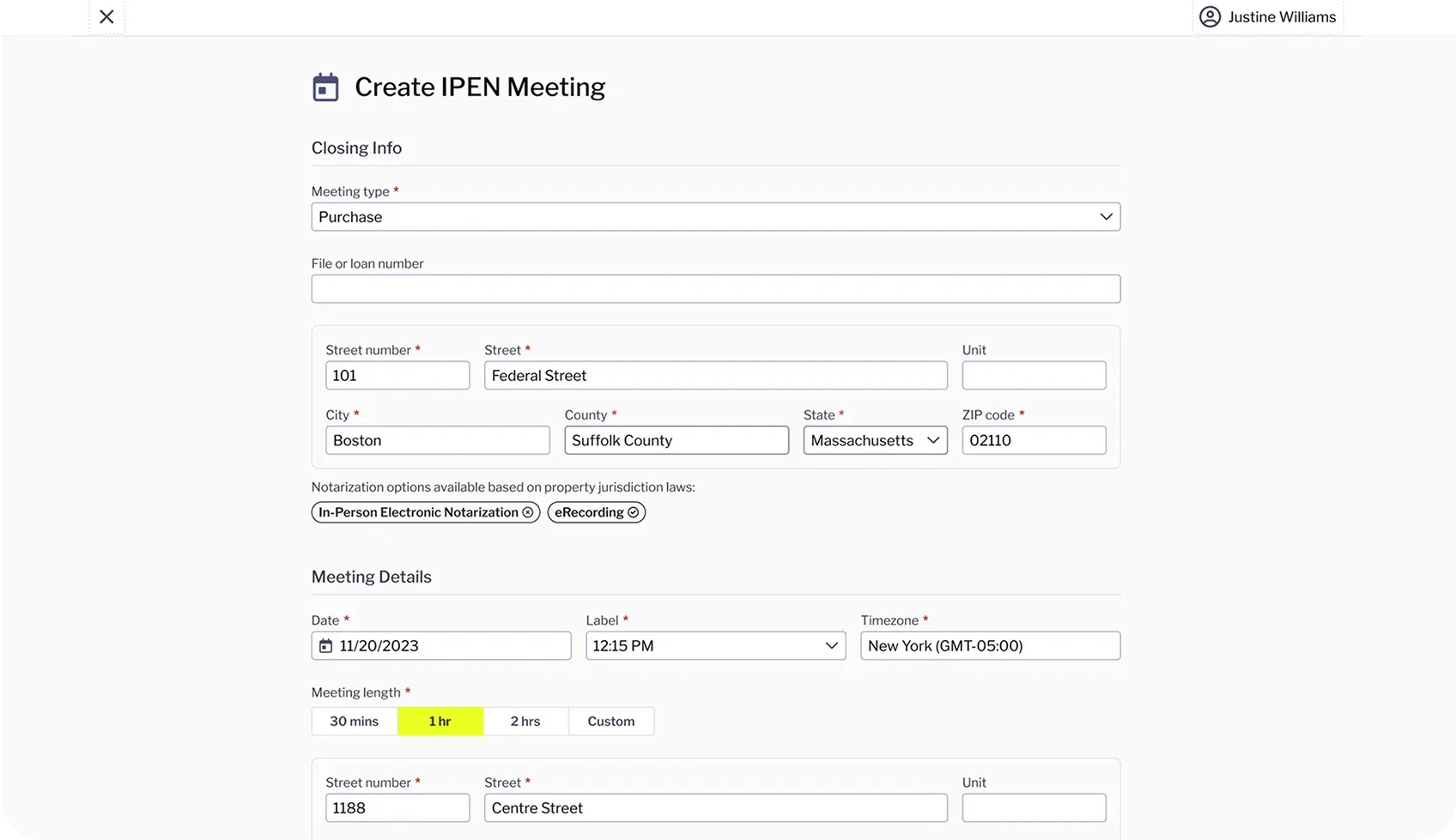The height and width of the screenshot is (840, 1456).
Task: Open the Label time dropdown showing 12:15 PM
Action: pyautogui.click(x=715, y=646)
